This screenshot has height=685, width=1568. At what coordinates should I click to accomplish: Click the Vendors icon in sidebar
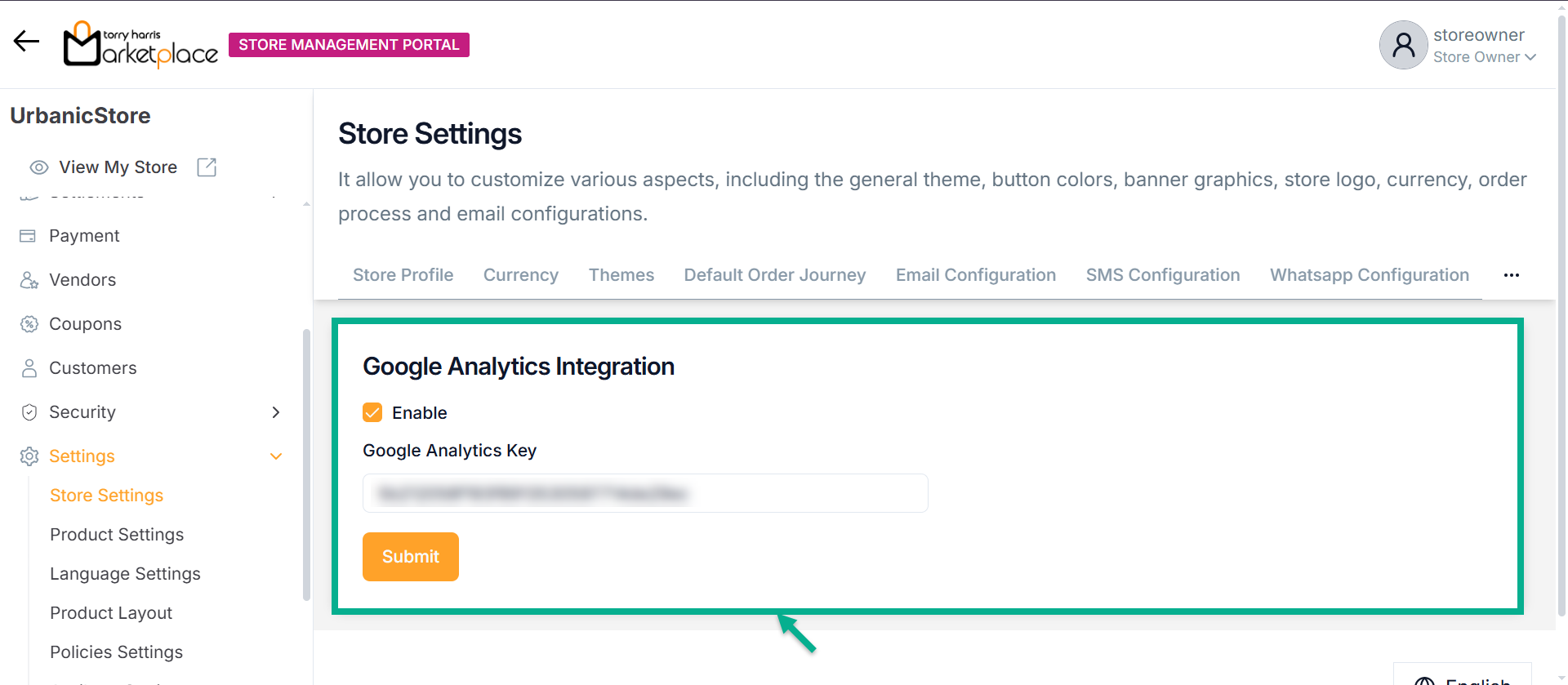point(29,280)
